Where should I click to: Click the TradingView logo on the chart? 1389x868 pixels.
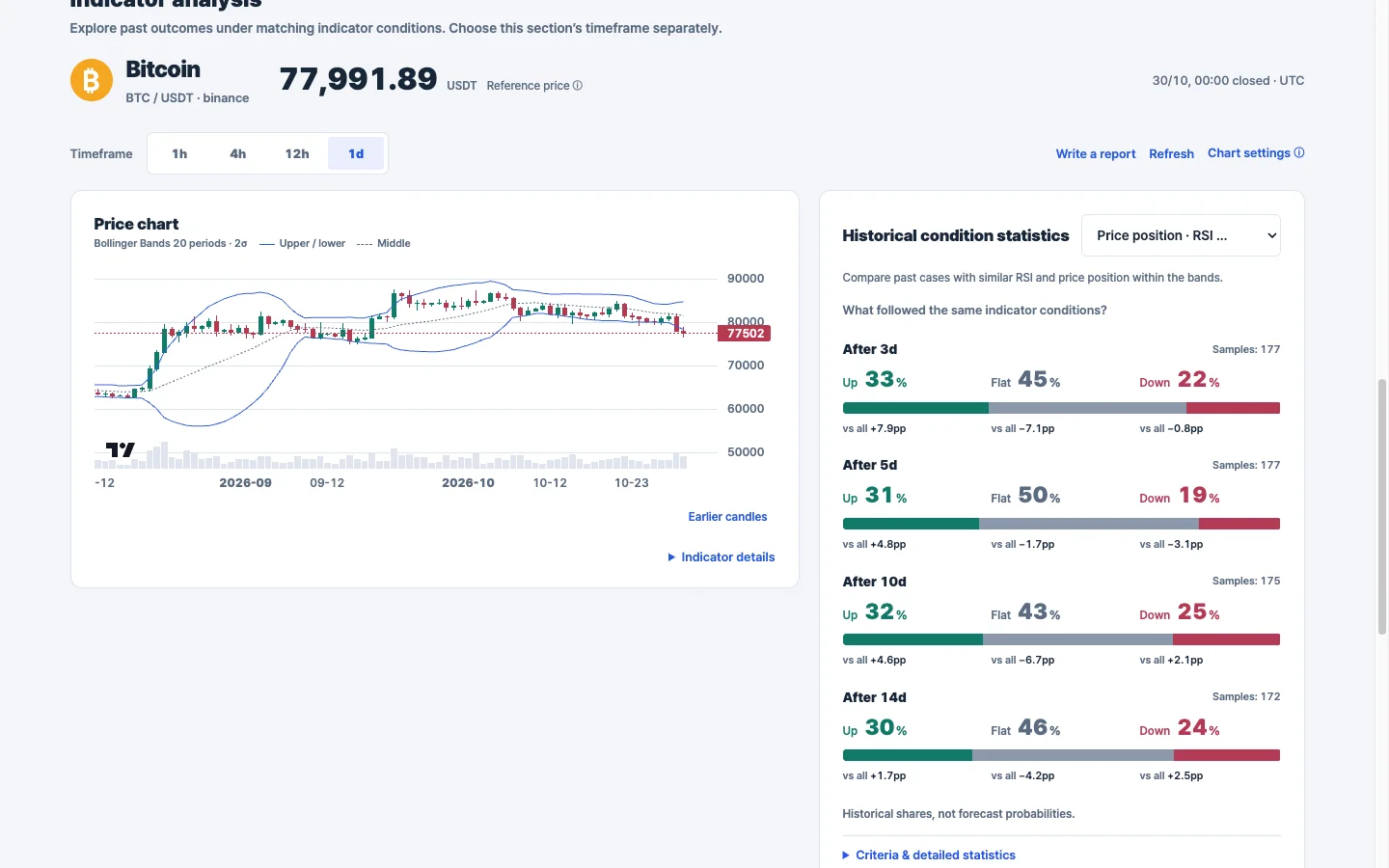(x=121, y=449)
